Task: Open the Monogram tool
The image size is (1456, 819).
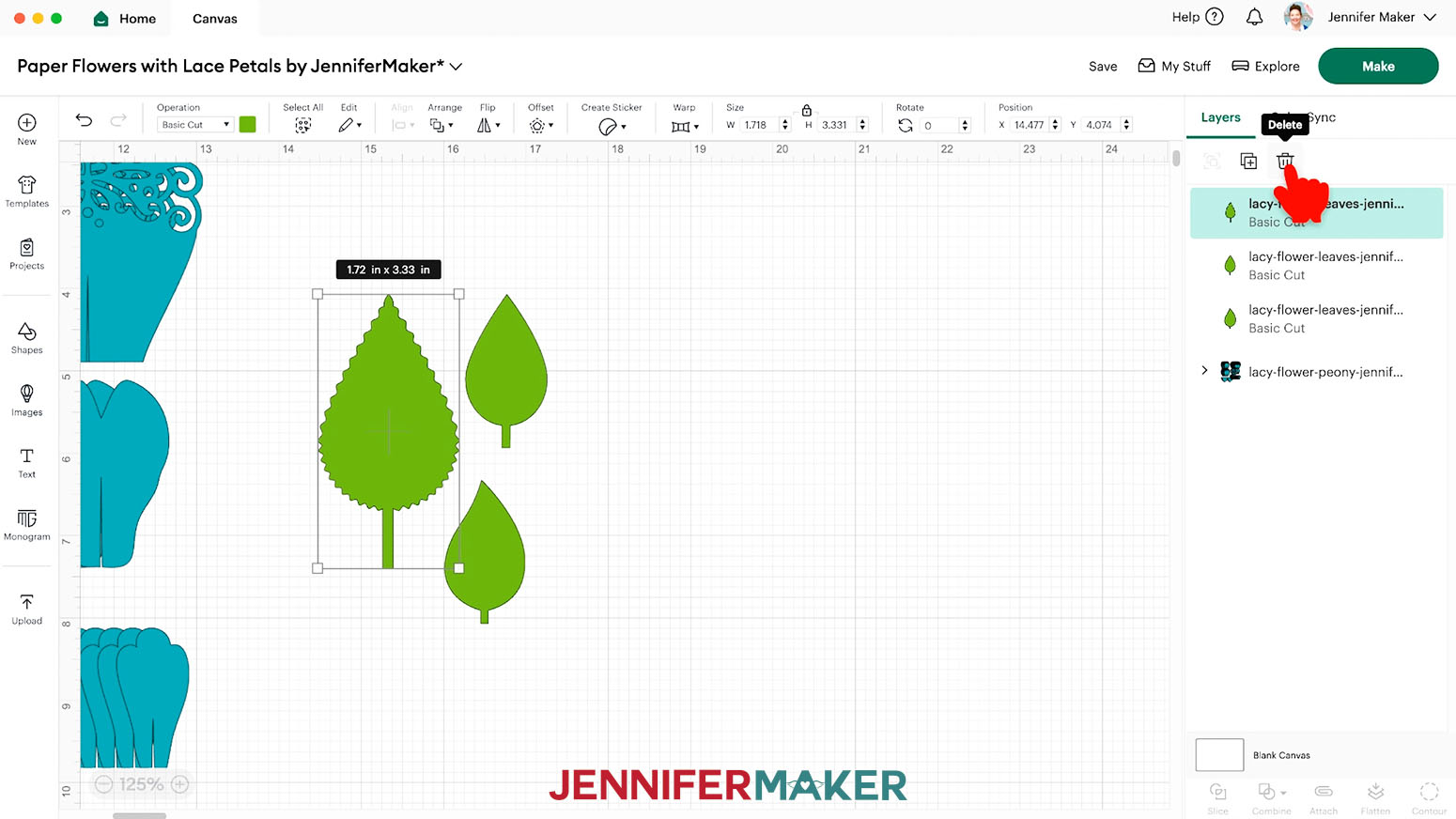Action: click(26, 525)
